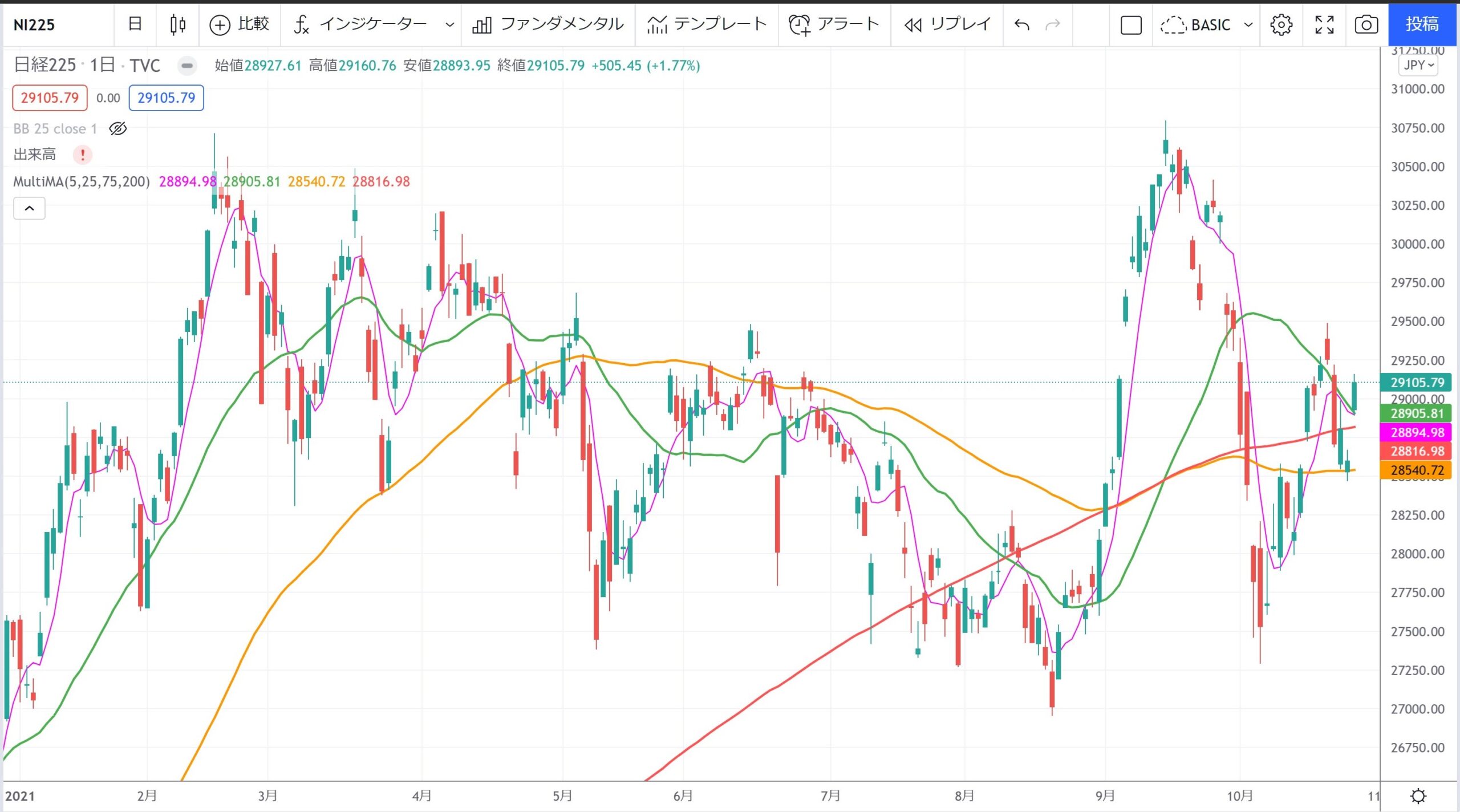The height and width of the screenshot is (812, 1460).
Task: Click the green 28905.81 MA axis label
Action: 1417,413
